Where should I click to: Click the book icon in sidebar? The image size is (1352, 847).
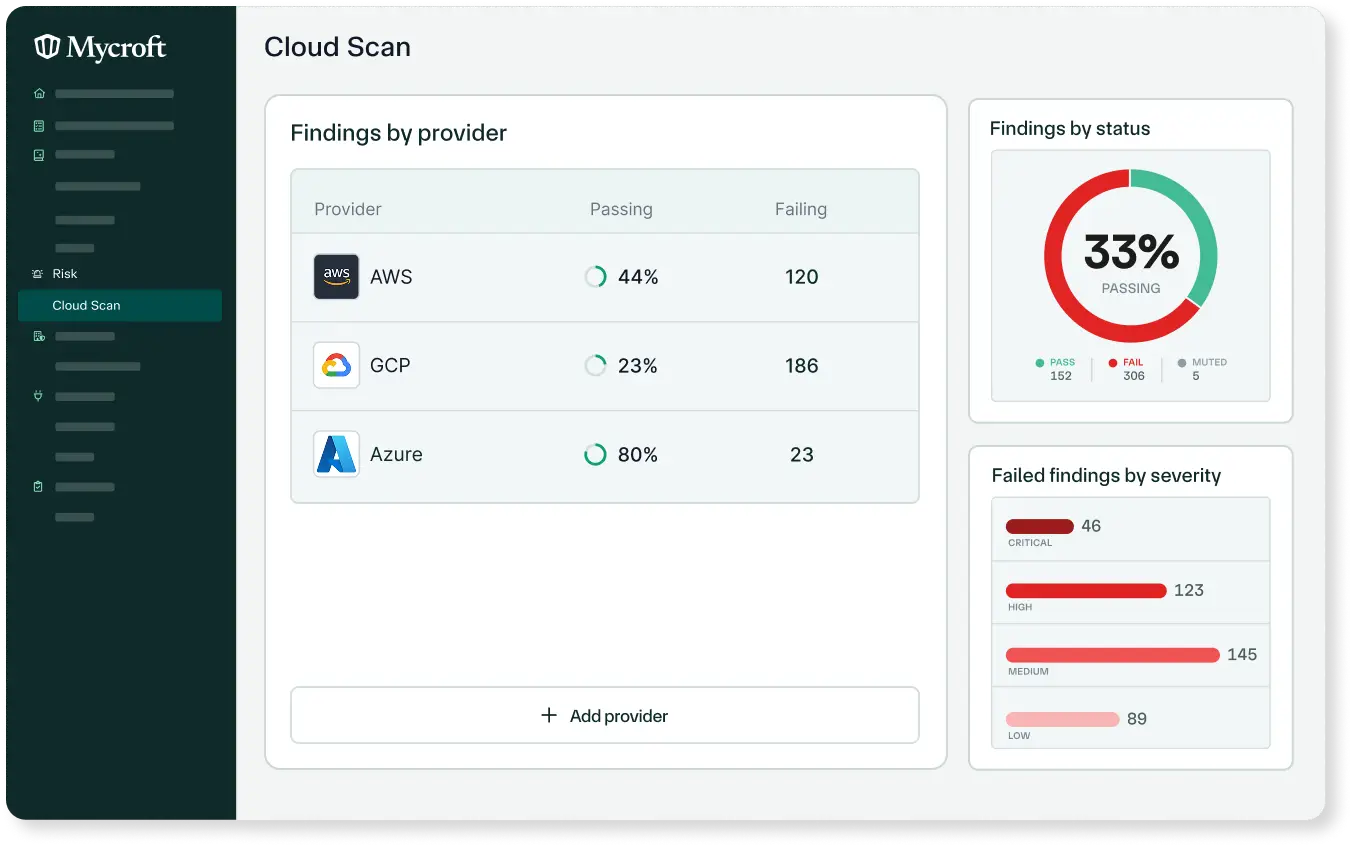39,155
